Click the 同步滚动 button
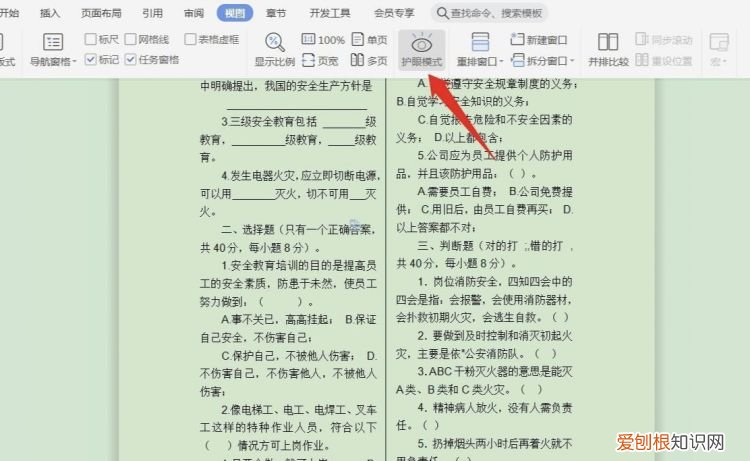This screenshot has width=750, height=461. [664, 40]
